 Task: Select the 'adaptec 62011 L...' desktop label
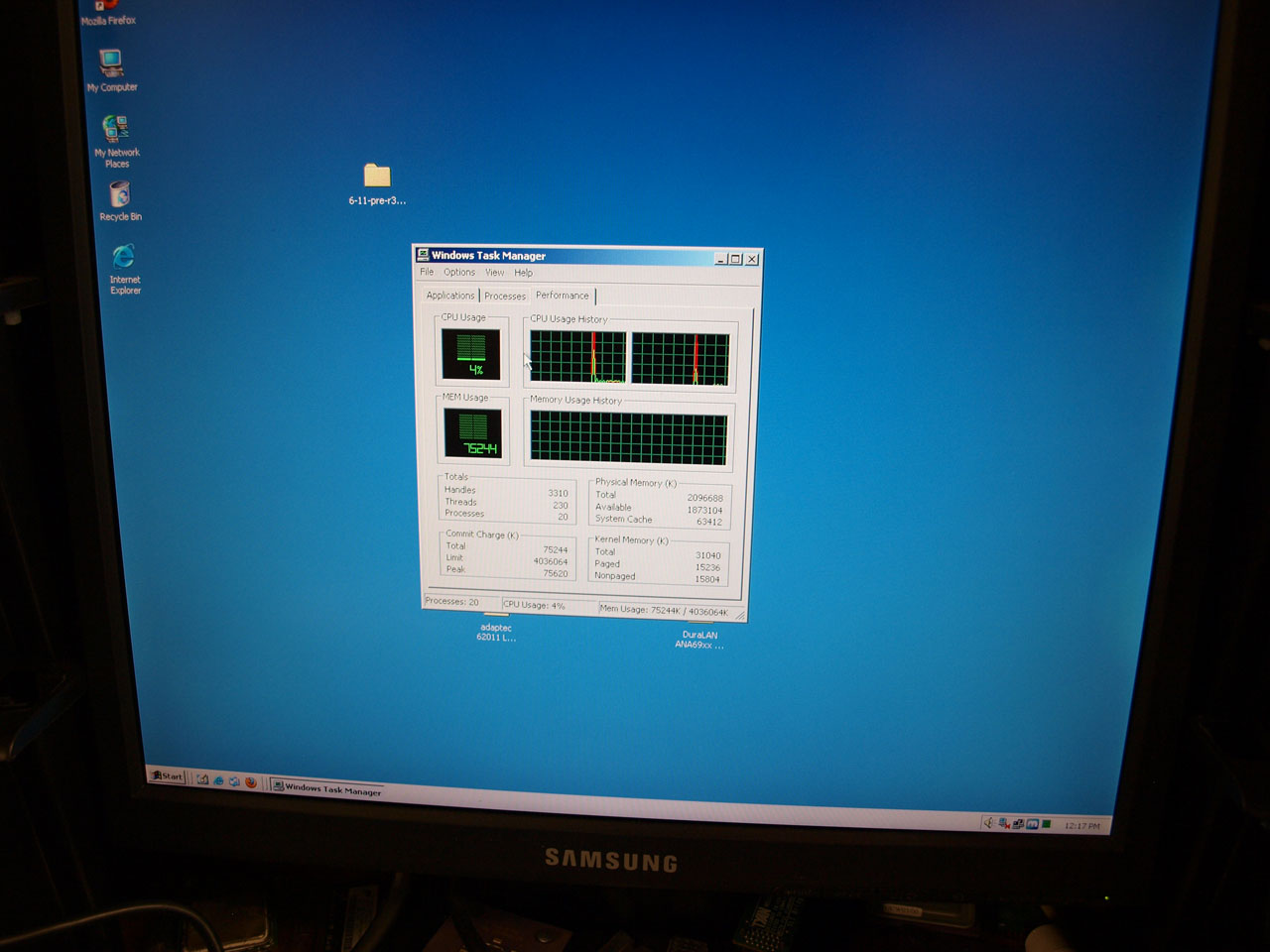point(496,632)
